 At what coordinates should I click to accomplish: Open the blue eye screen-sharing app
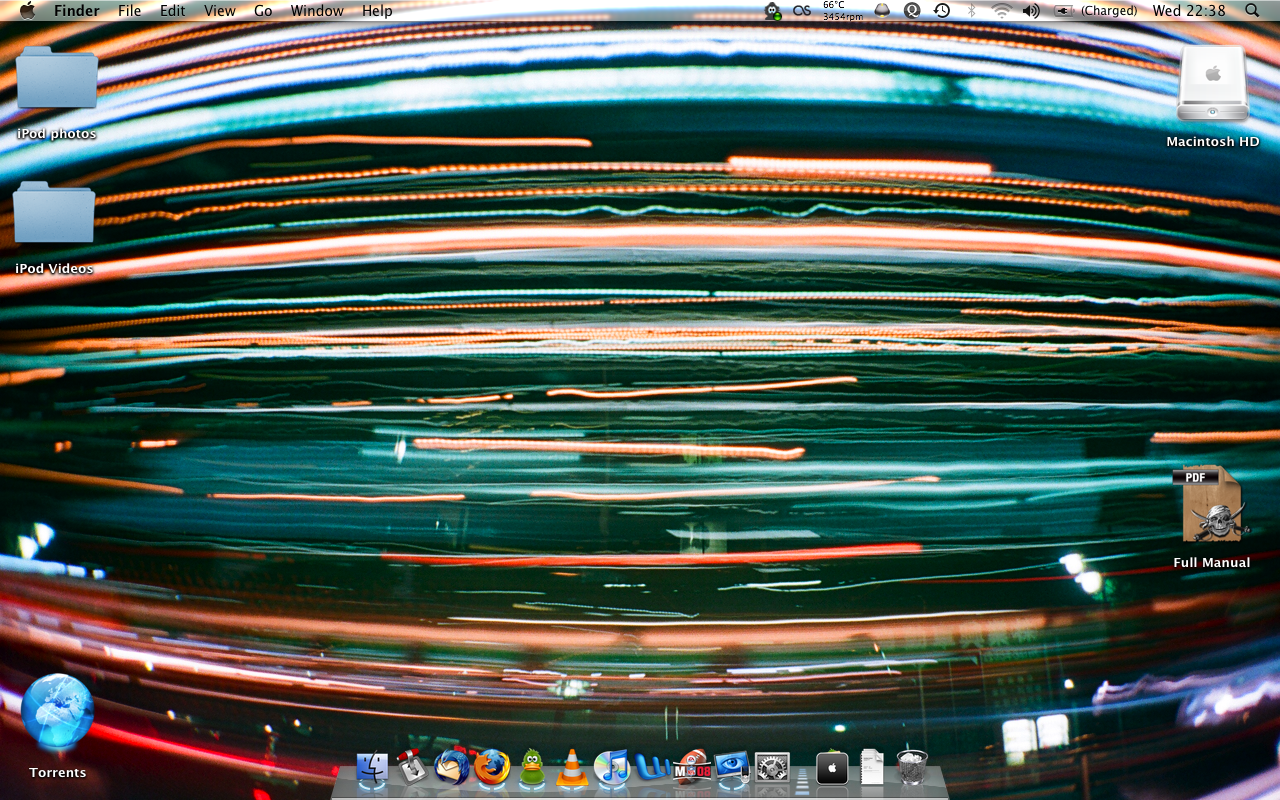tap(732, 768)
